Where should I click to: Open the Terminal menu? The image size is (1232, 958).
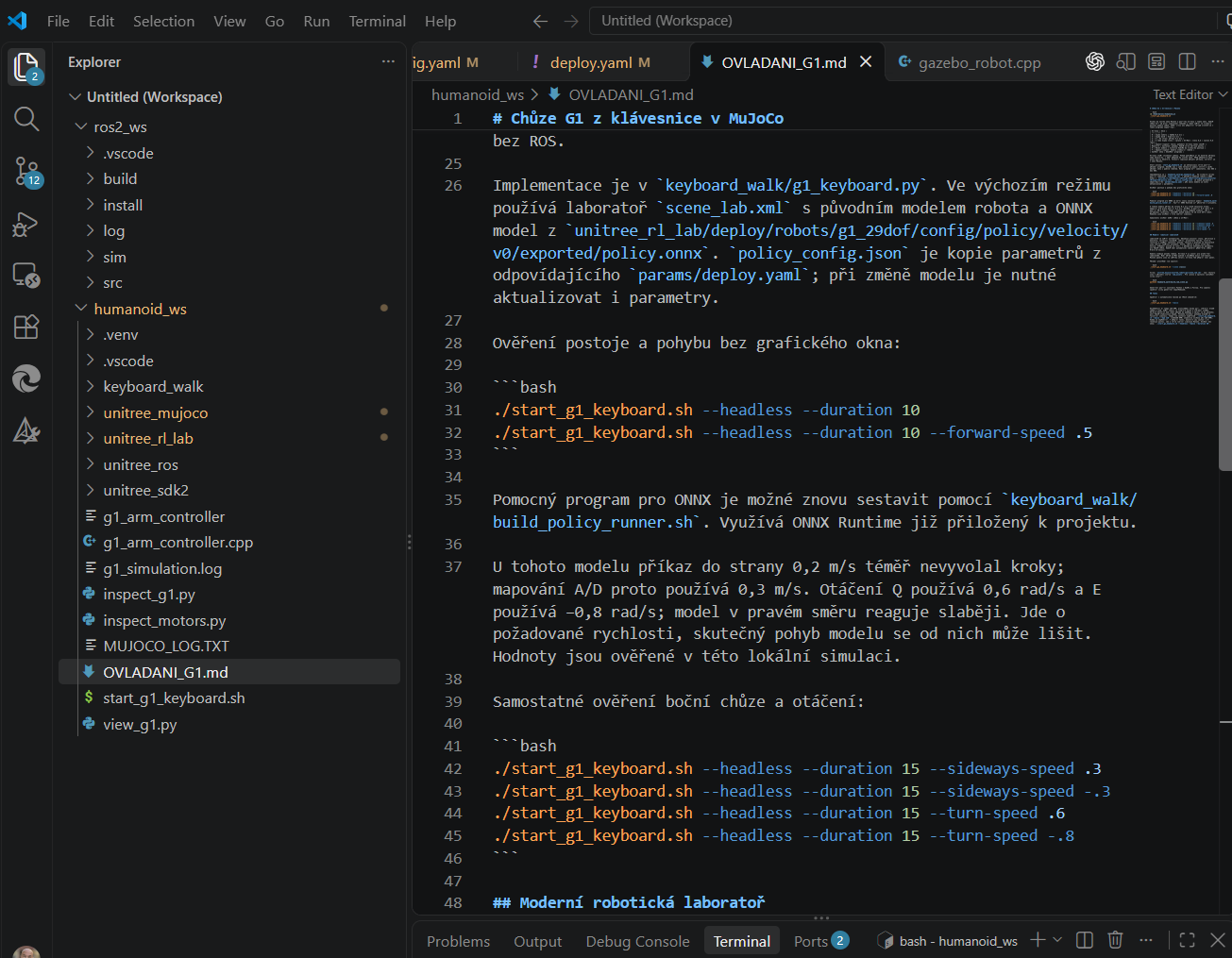click(x=377, y=21)
